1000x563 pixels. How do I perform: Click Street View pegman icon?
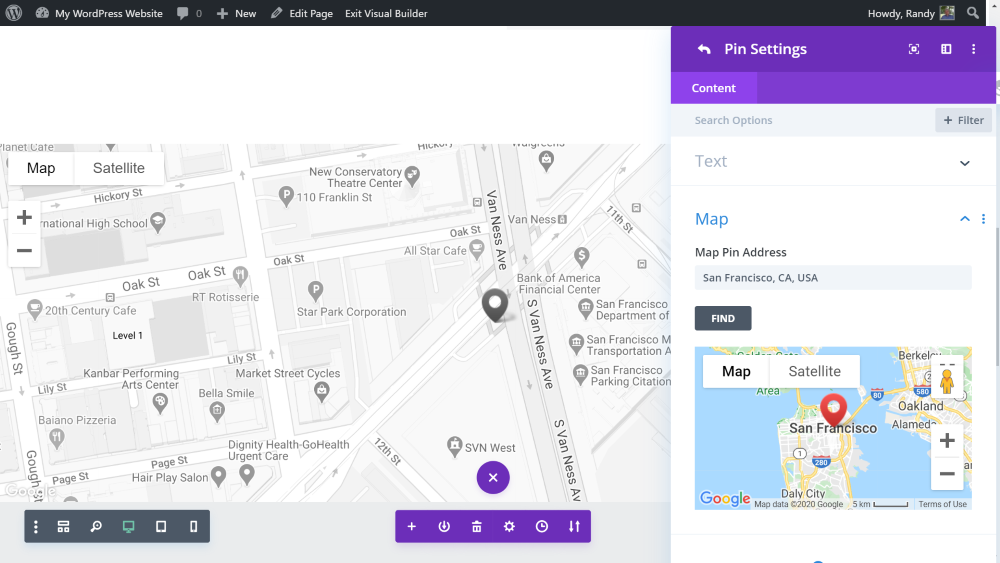pyautogui.click(x=947, y=381)
